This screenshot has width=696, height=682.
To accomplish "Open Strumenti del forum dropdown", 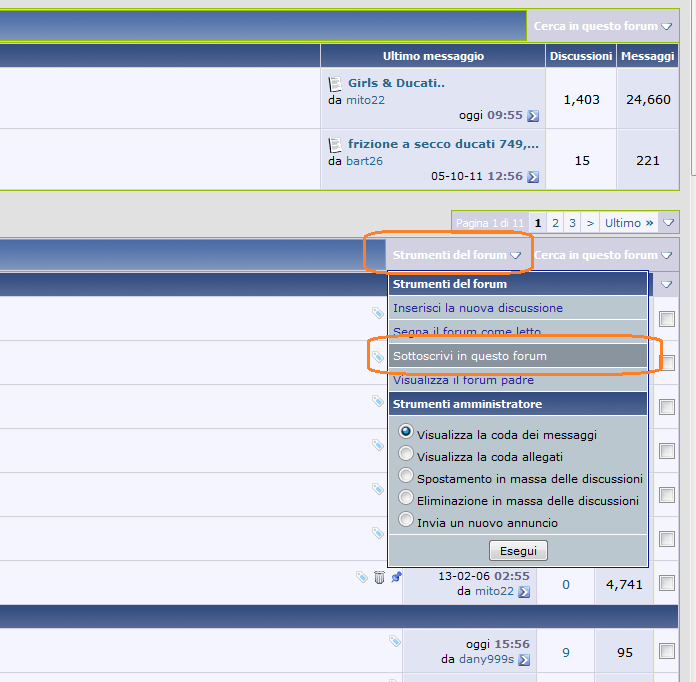I will coord(456,255).
